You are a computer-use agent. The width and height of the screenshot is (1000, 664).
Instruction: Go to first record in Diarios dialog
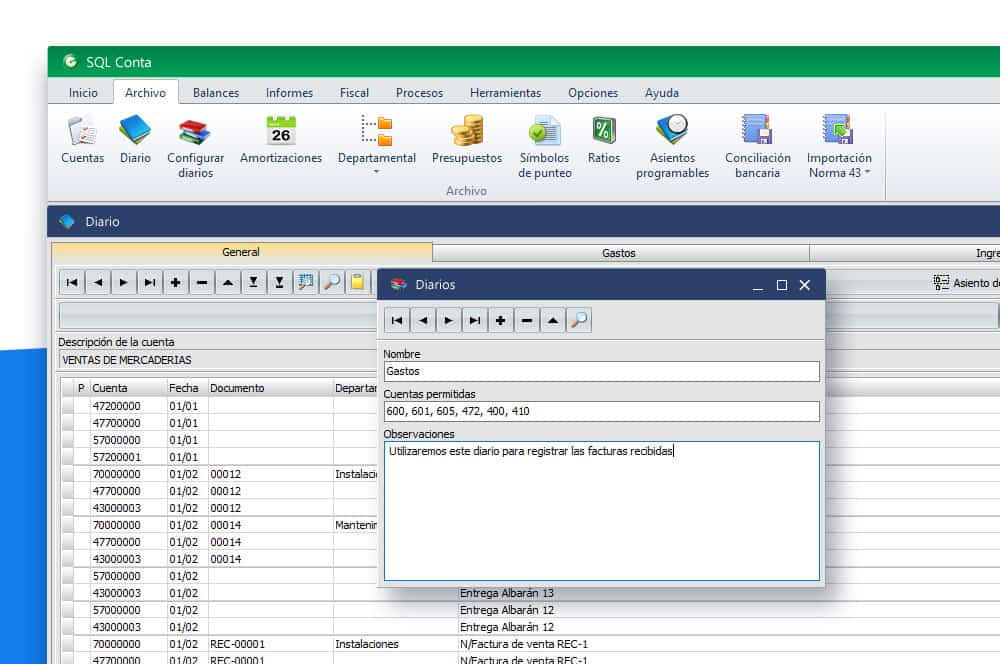pos(397,320)
